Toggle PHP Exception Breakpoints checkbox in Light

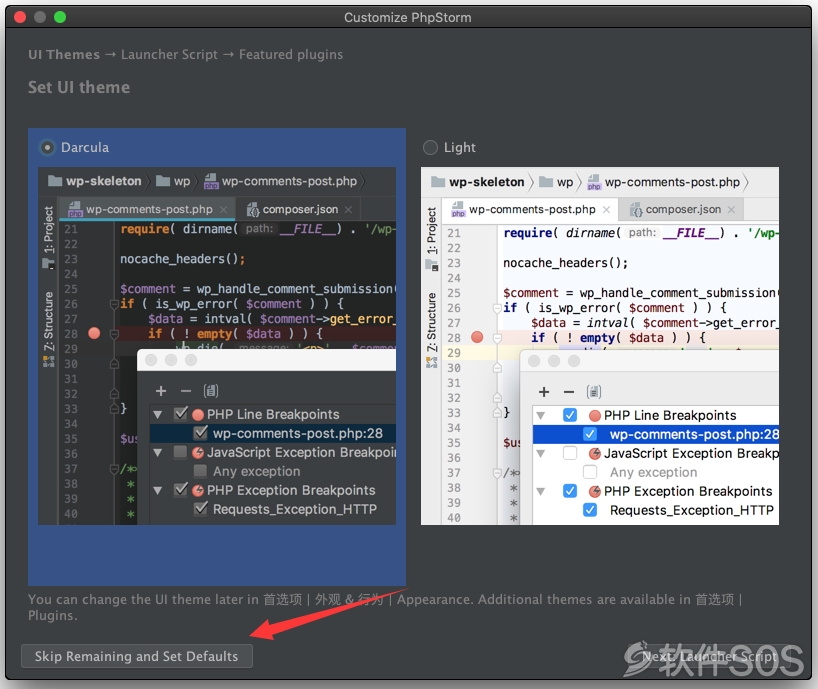click(x=570, y=491)
